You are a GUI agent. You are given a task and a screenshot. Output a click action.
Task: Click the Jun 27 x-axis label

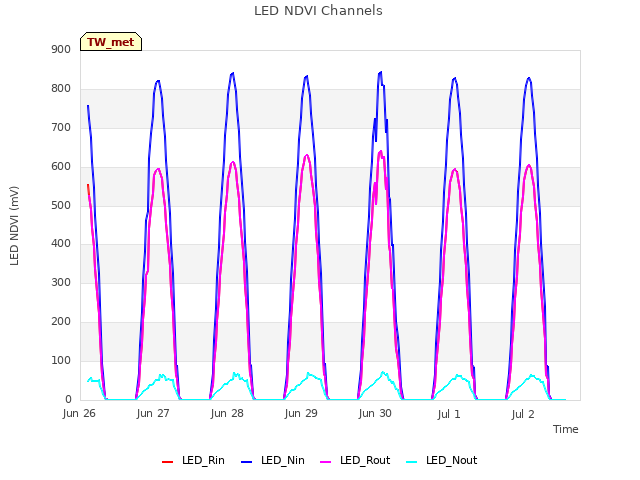pyautogui.click(x=153, y=413)
